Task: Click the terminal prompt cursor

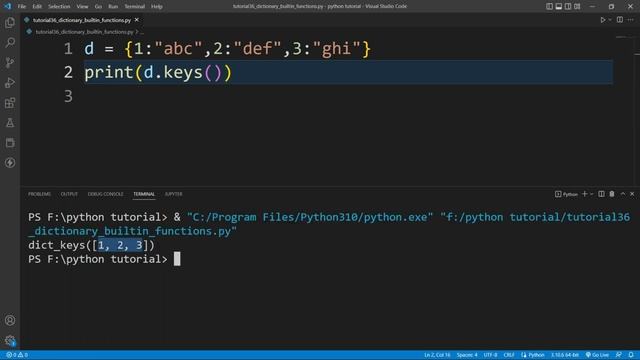Action: (x=177, y=259)
